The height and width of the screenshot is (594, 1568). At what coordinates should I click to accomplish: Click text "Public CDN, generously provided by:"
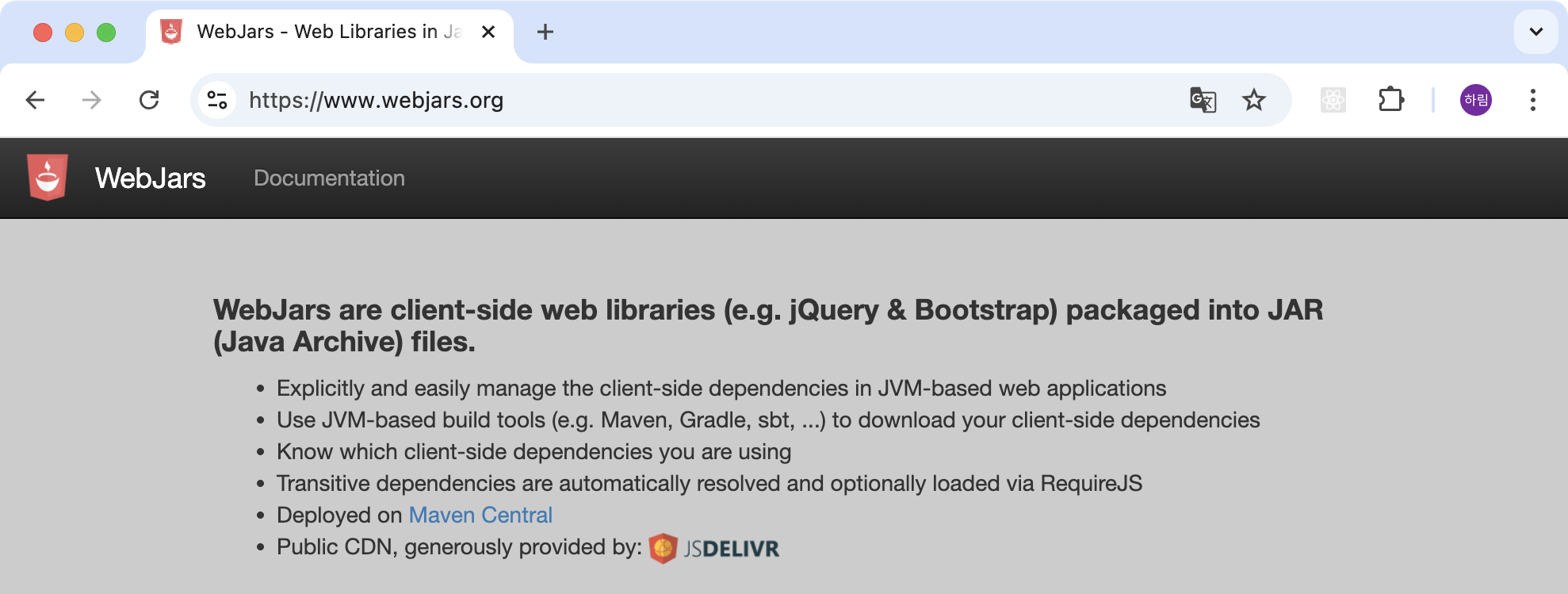(x=459, y=546)
